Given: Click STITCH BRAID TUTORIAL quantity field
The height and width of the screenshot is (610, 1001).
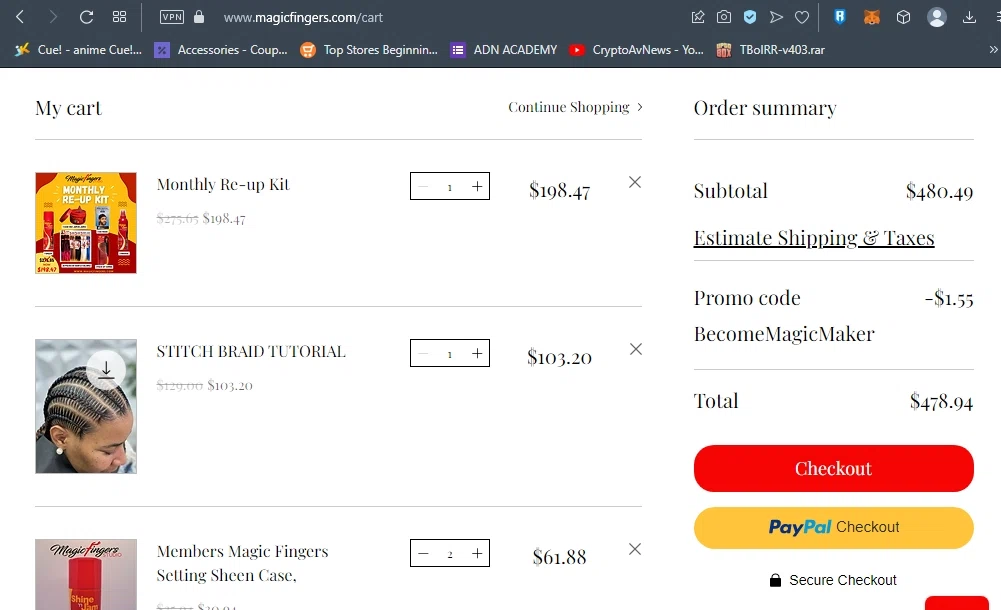Looking at the screenshot, I should tap(450, 353).
